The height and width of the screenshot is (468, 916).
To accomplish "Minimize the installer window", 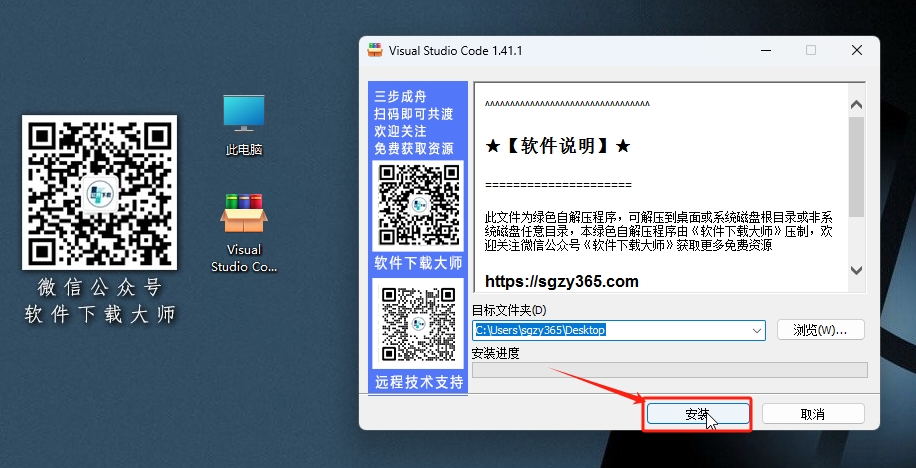I will (766, 50).
